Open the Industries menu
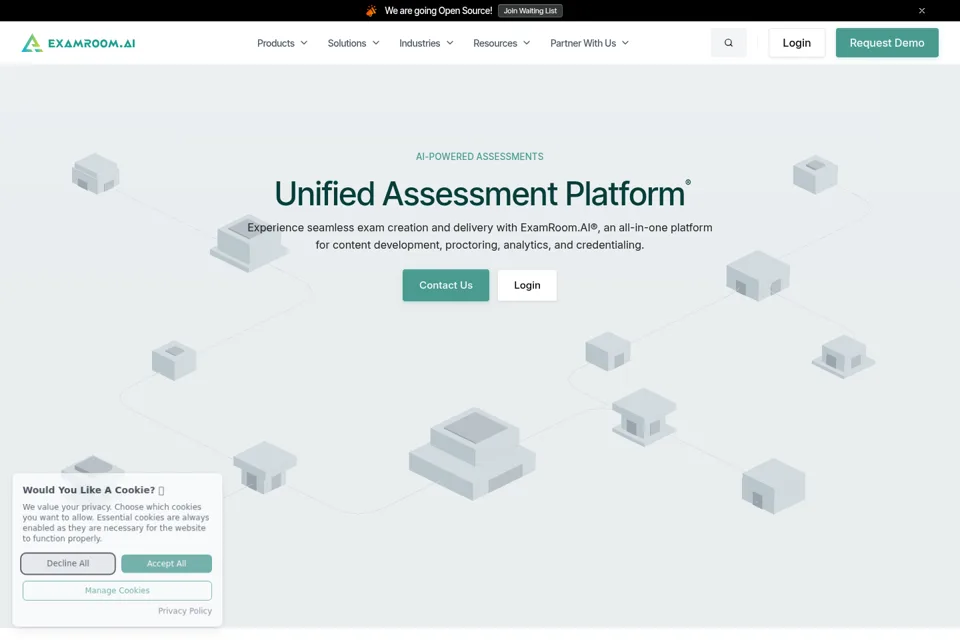Viewport: 960px width, 640px height. (426, 43)
